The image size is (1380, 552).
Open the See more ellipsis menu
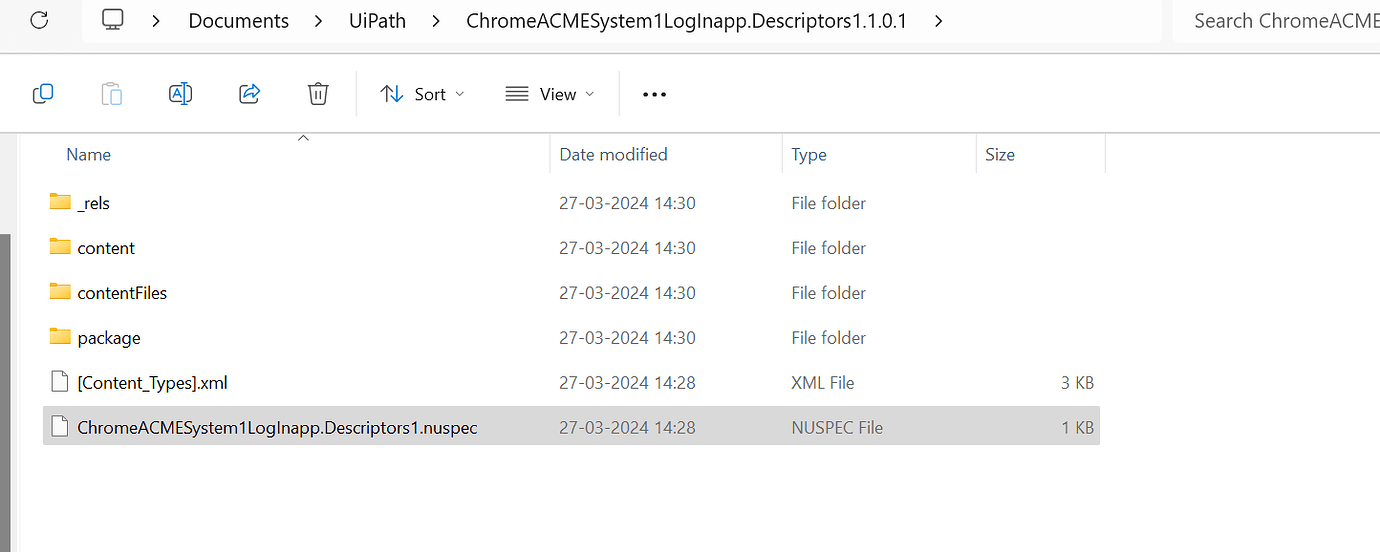coord(654,94)
